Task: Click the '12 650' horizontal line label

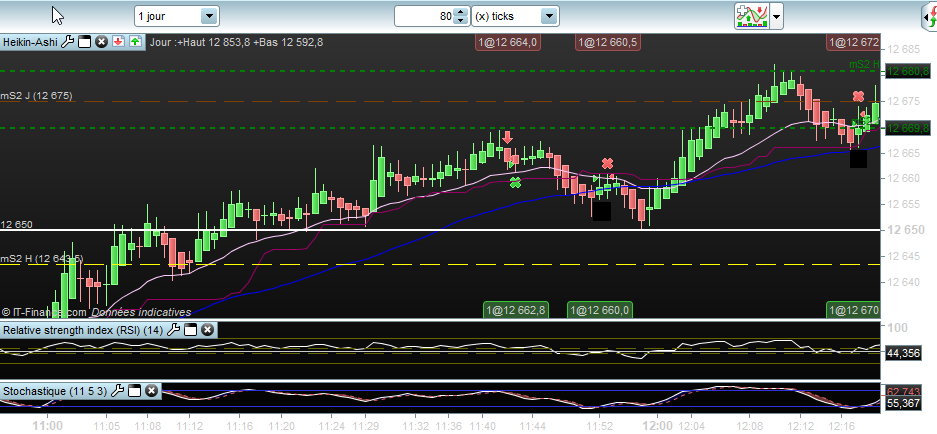Action: point(17,225)
